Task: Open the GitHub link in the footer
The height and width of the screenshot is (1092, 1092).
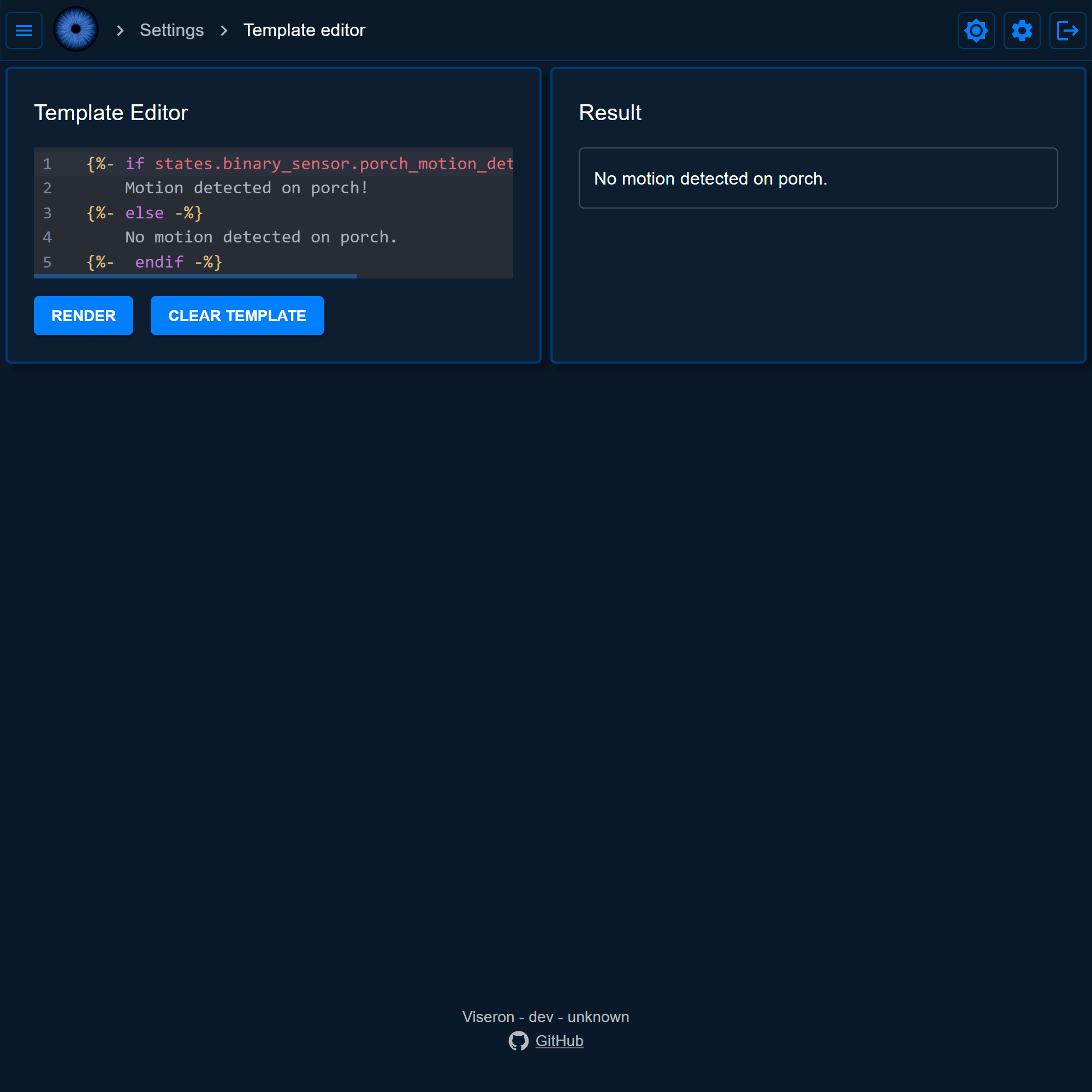Action: (x=559, y=1041)
